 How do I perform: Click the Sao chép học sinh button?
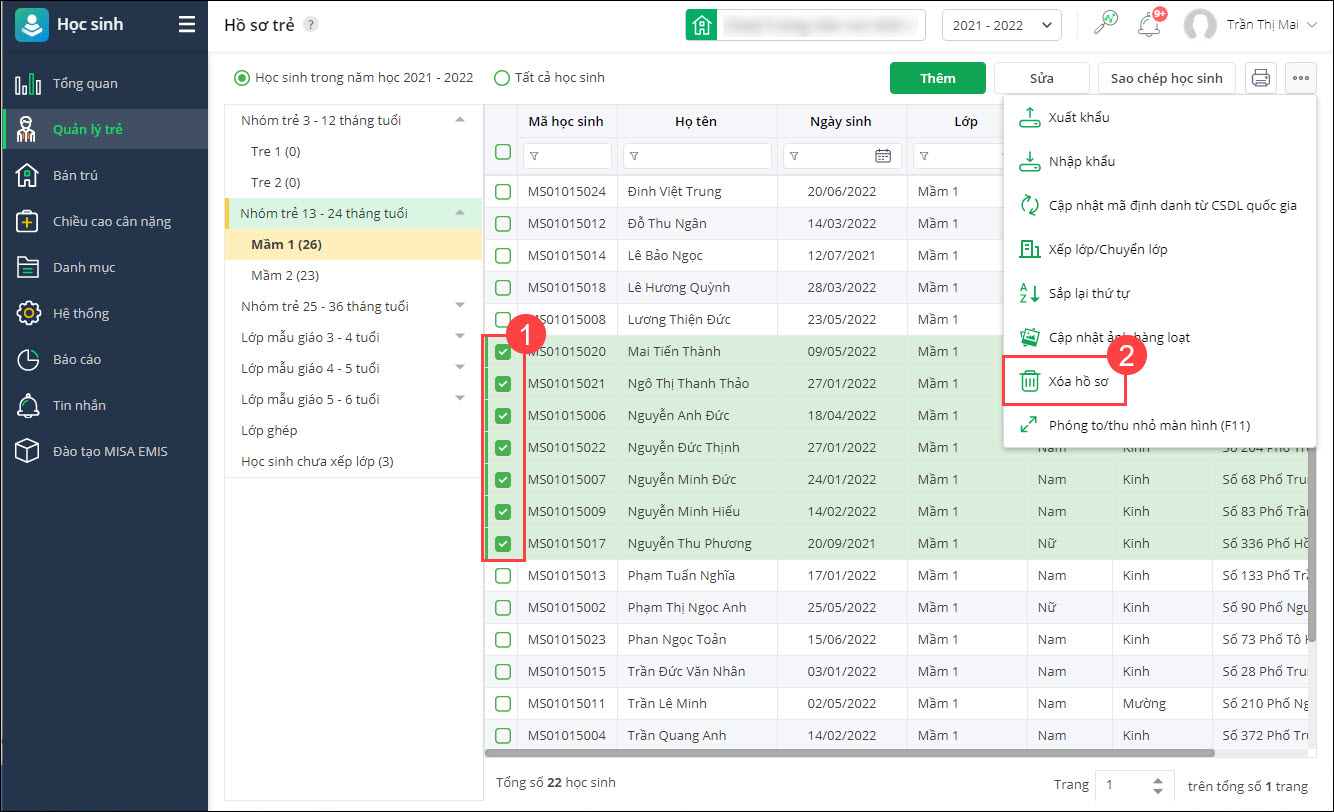pos(1166,78)
